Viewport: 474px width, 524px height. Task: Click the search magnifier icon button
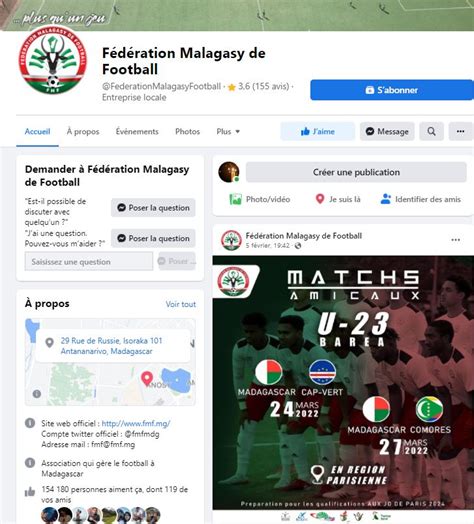pos(431,131)
